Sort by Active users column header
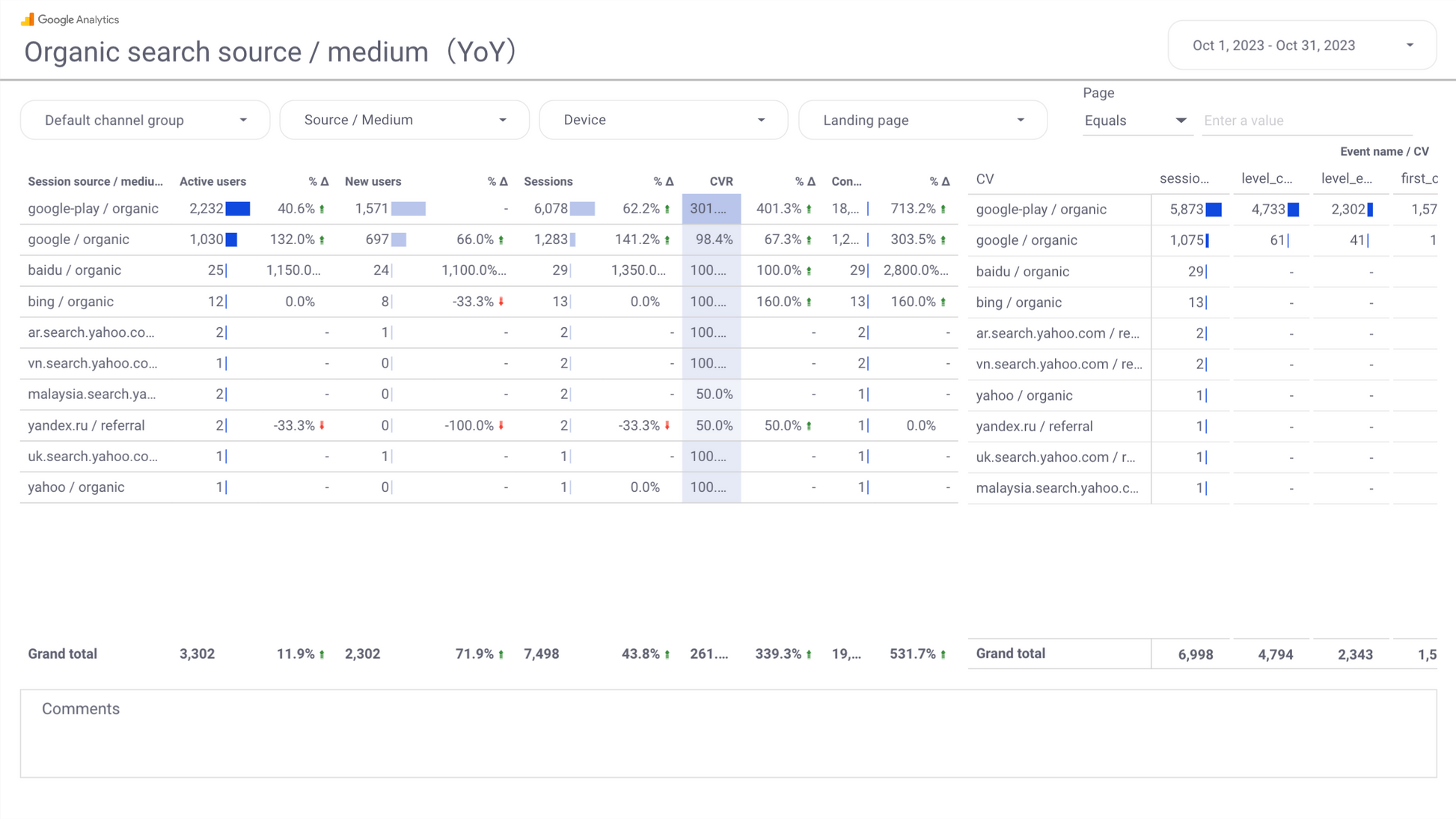Image resolution: width=1456 pixels, height=819 pixels. pyautogui.click(x=212, y=181)
